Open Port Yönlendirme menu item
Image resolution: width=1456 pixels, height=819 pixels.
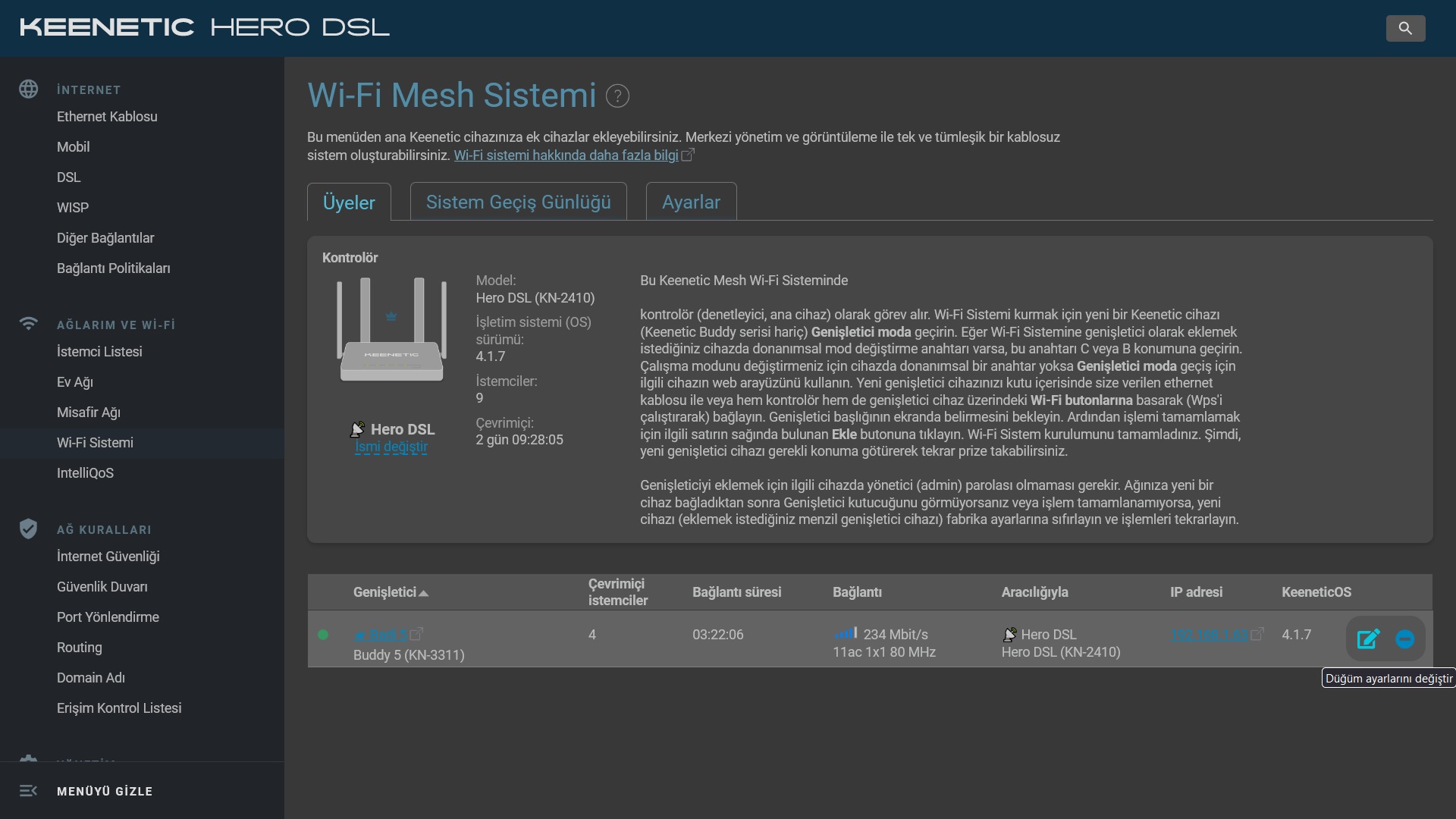pos(108,617)
